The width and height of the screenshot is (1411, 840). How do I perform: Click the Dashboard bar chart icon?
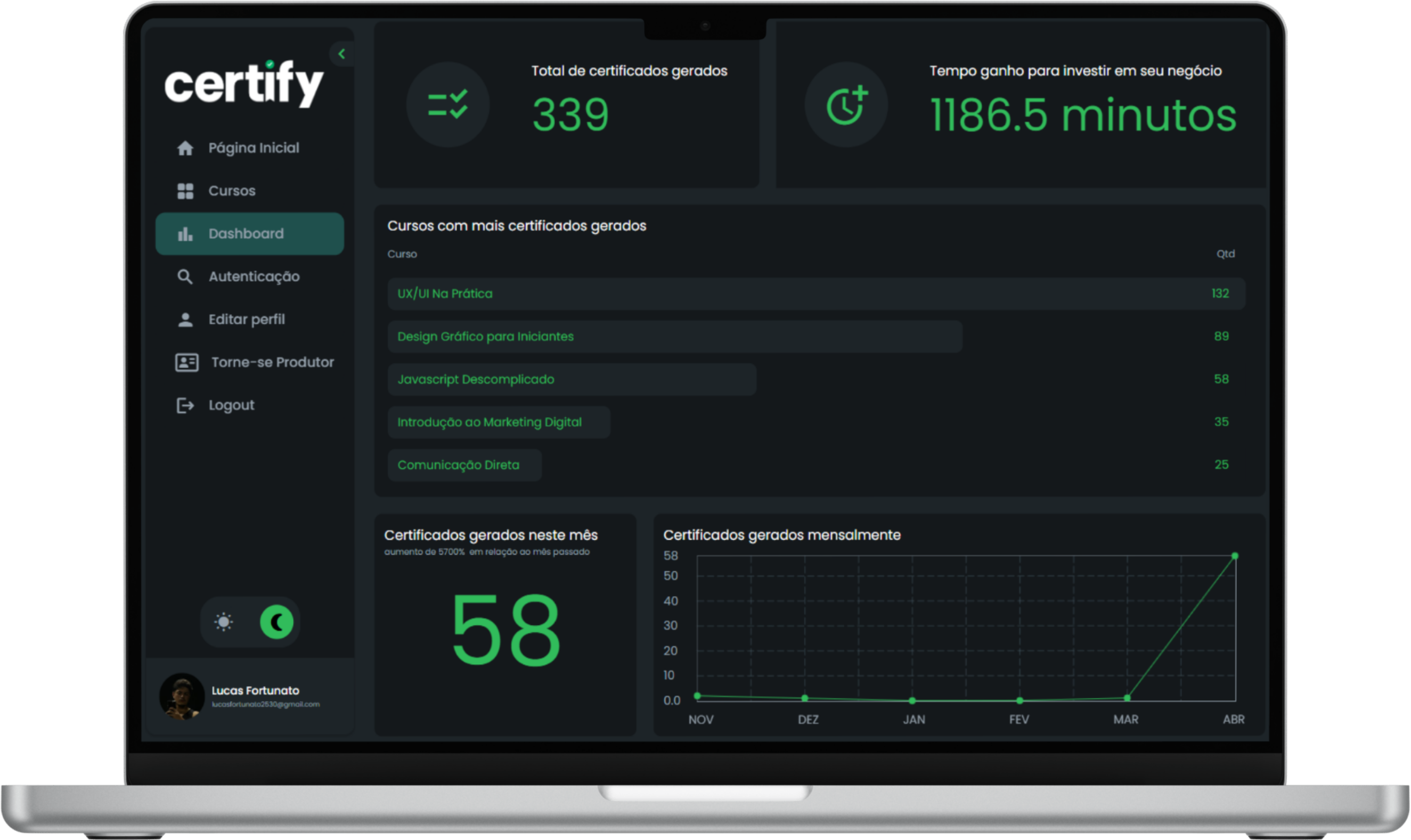click(185, 234)
